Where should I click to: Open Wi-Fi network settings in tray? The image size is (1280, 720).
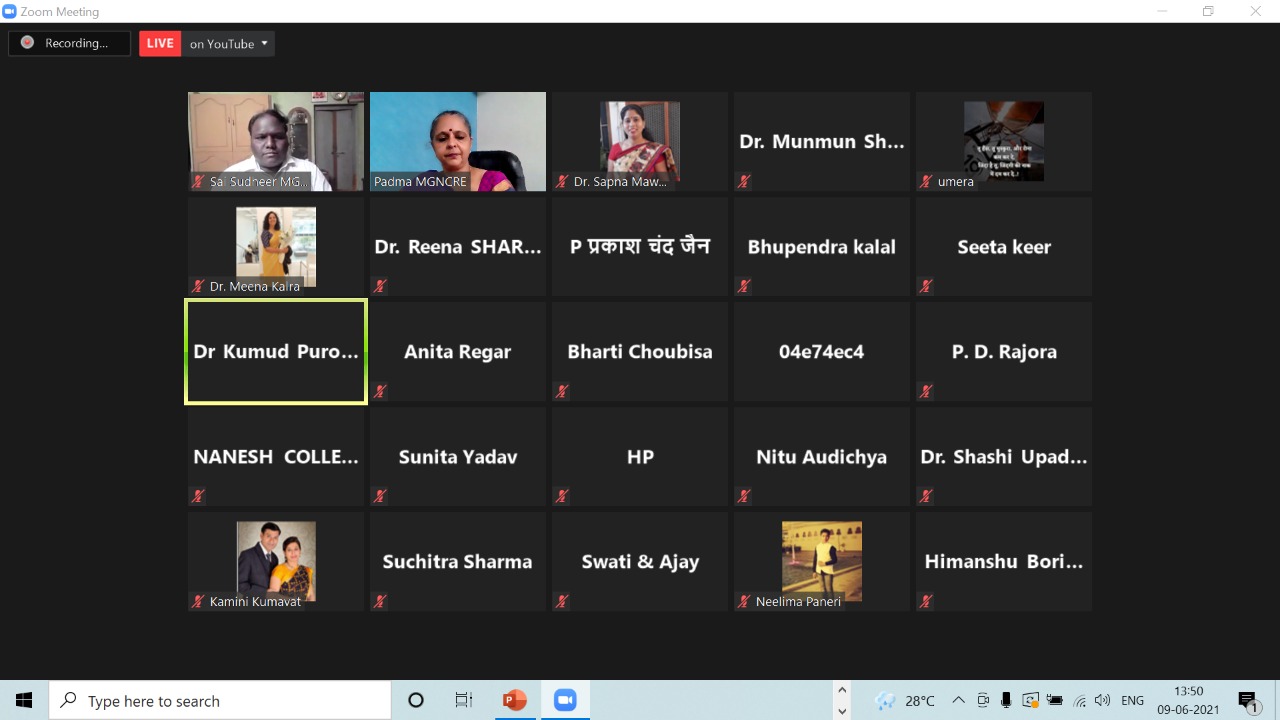pos(1078,700)
